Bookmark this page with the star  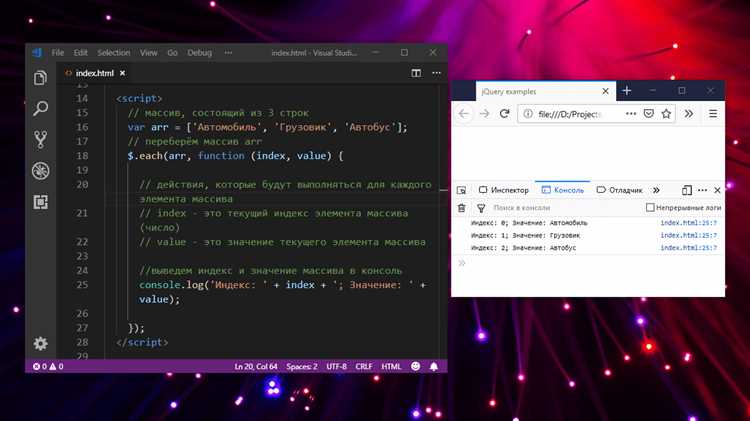(x=666, y=114)
